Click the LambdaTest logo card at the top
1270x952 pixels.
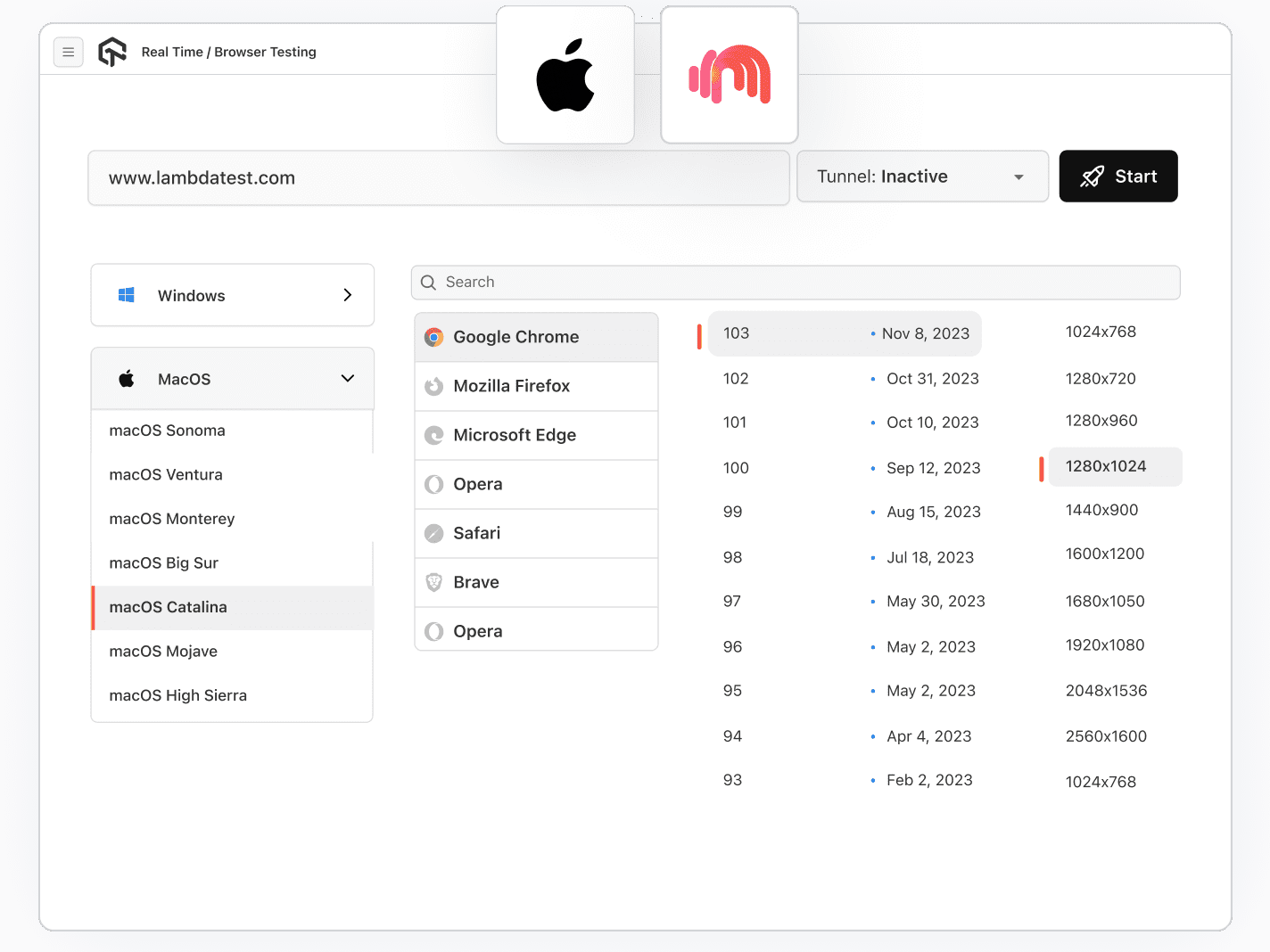pos(729,74)
